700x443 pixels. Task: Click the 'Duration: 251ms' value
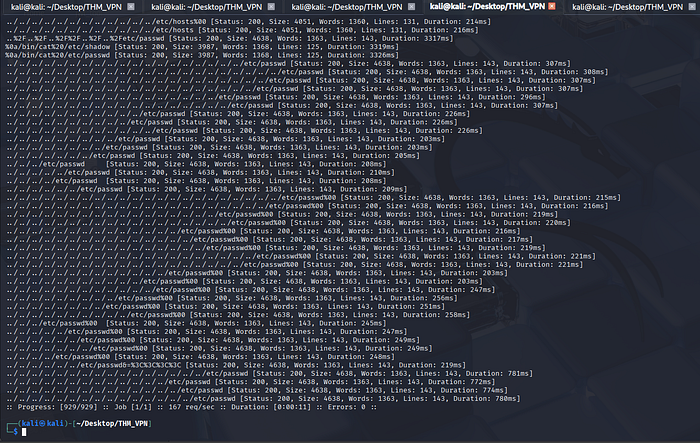pos(409,306)
